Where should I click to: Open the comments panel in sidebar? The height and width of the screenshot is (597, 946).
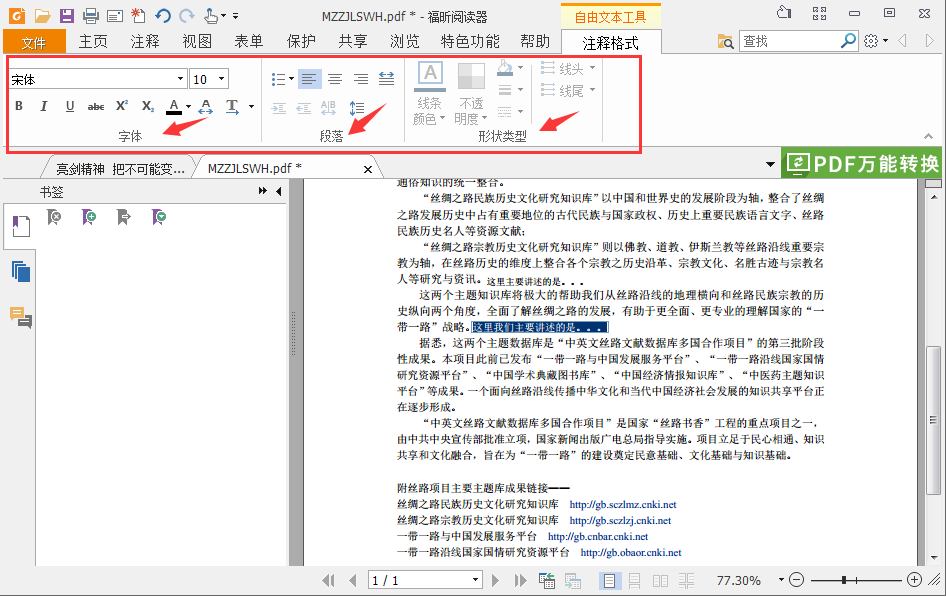click(20, 316)
